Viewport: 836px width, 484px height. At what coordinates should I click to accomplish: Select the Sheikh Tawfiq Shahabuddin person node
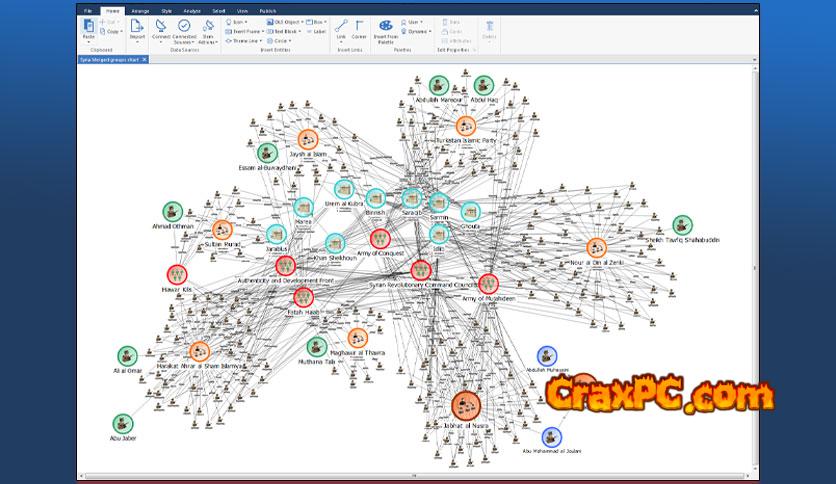click(x=682, y=225)
